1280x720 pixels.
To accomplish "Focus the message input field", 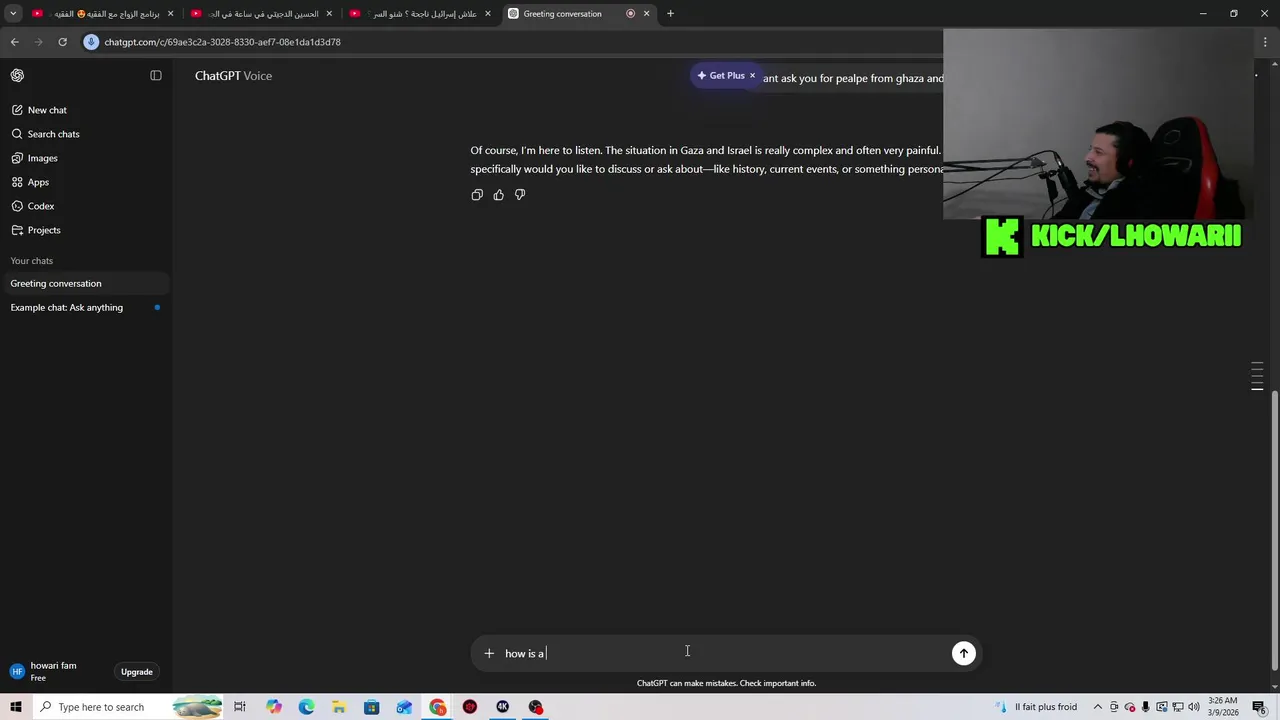I will coord(725,653).
